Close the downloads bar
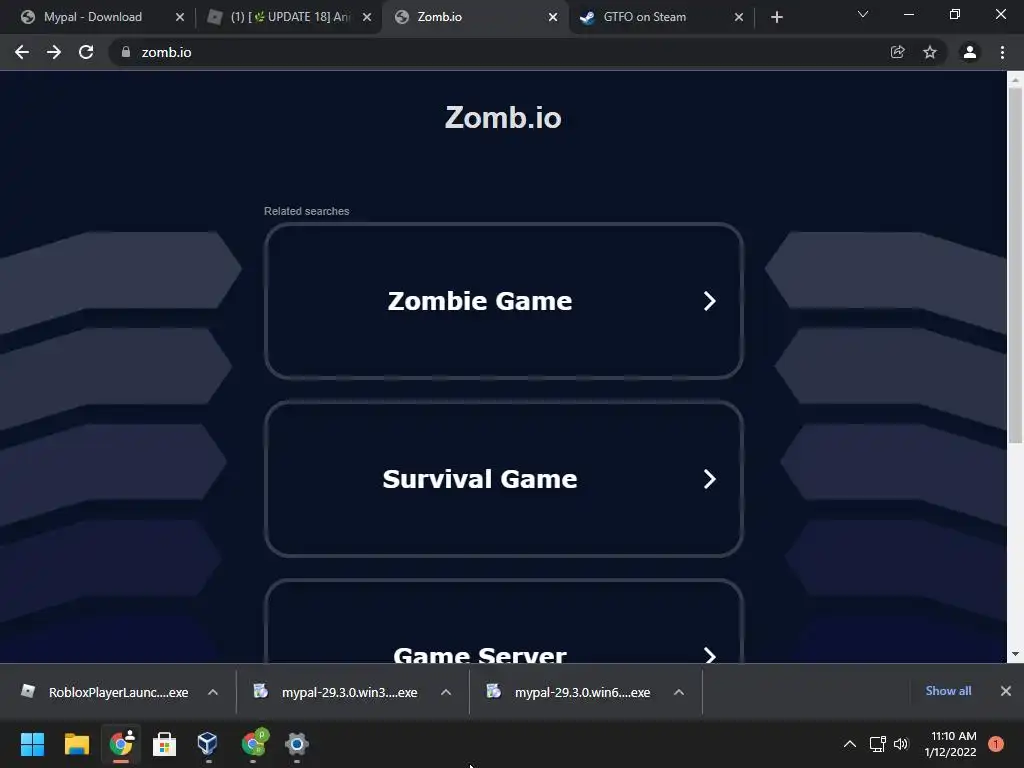 pyautogui.click(x=1006, y=691)
